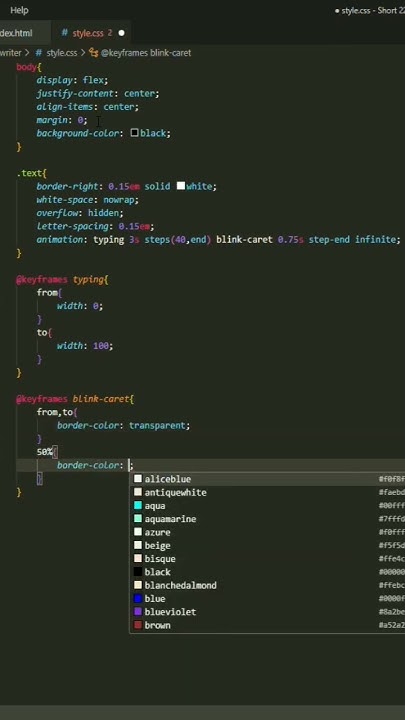Click the overflow: hidden line

tap(80, 214)
